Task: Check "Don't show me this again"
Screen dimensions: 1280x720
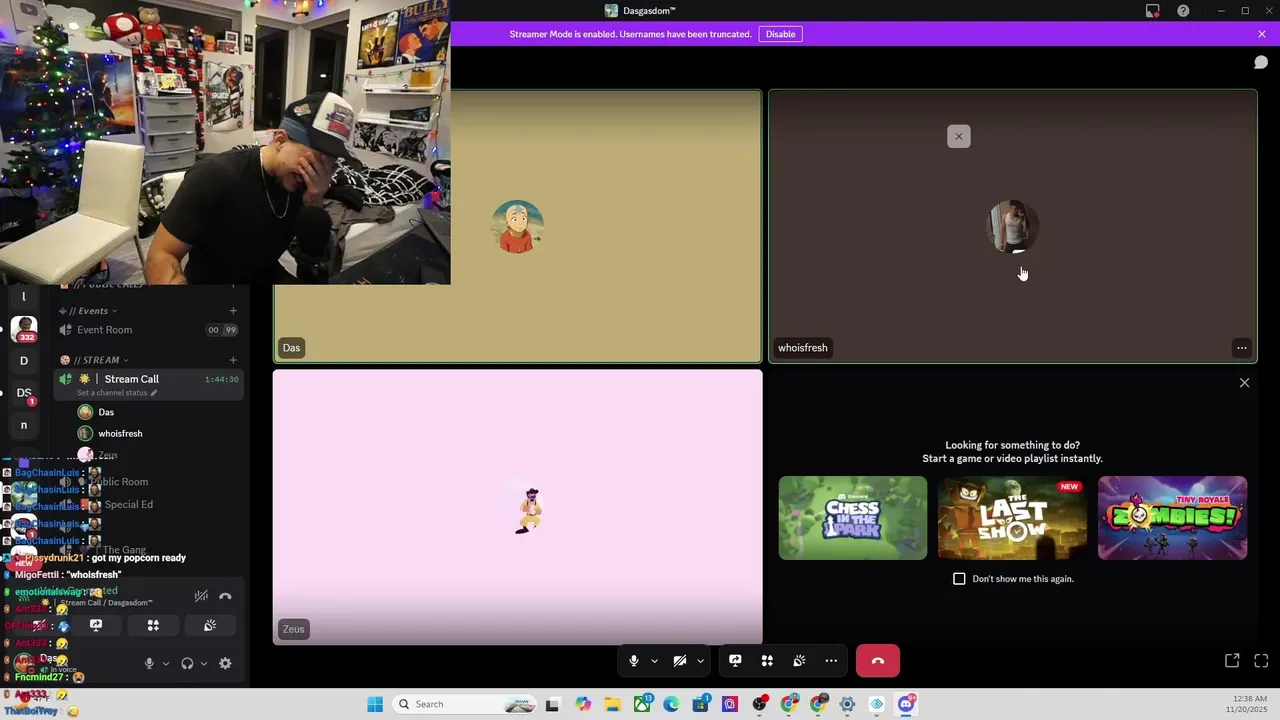Action: pyautogui.click(x=960, y=579)
